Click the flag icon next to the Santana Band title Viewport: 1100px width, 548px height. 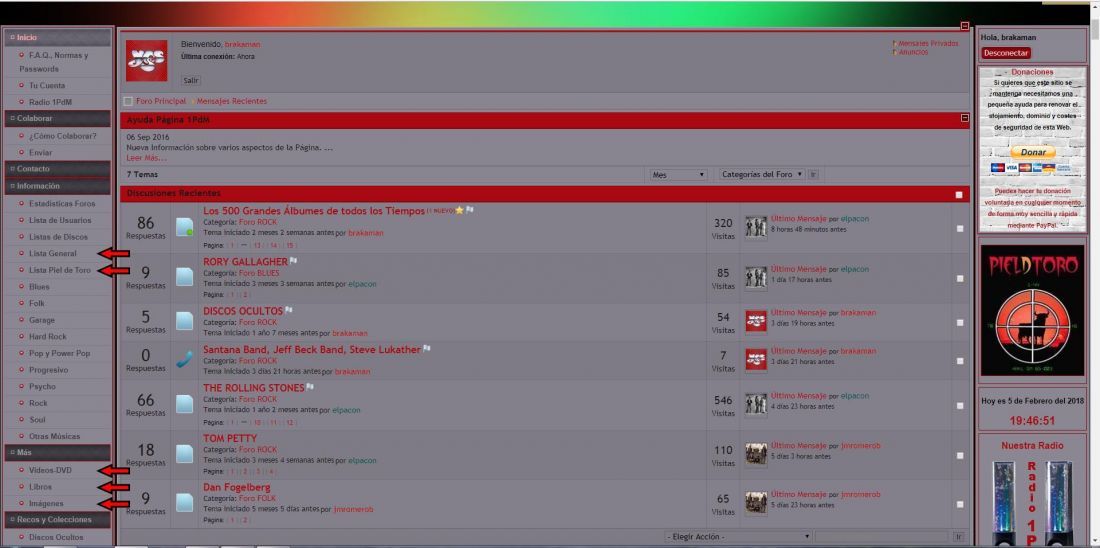427,349
